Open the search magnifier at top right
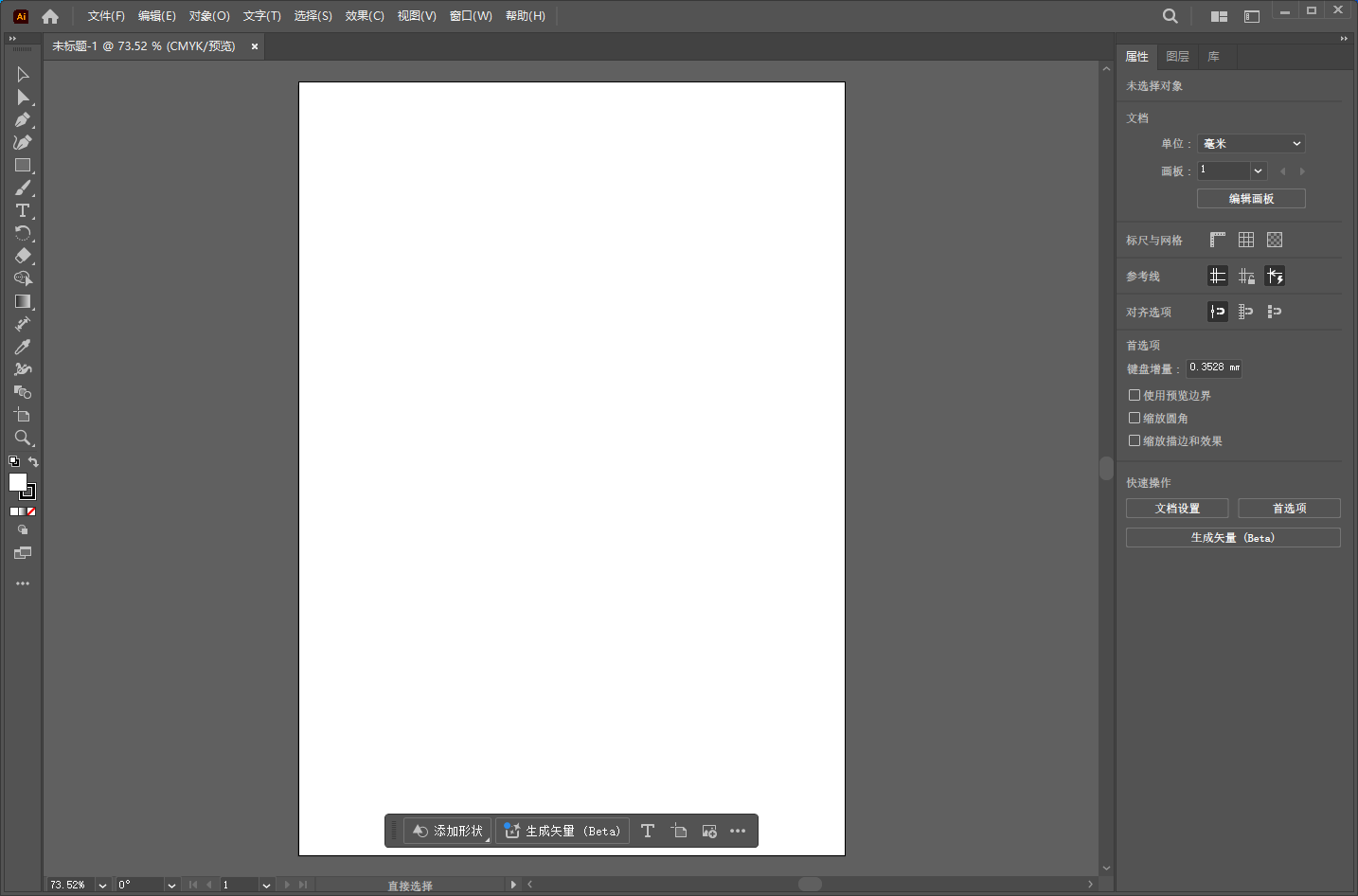 point(1170,16)
